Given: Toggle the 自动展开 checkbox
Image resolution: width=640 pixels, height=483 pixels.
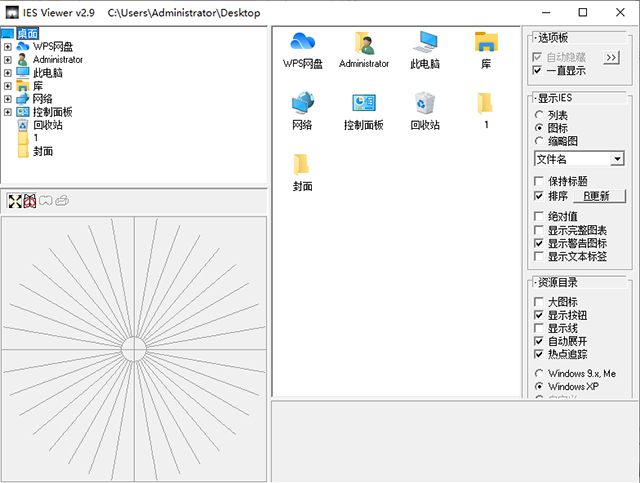Looking at the screenshot, I should pos(539,341).
